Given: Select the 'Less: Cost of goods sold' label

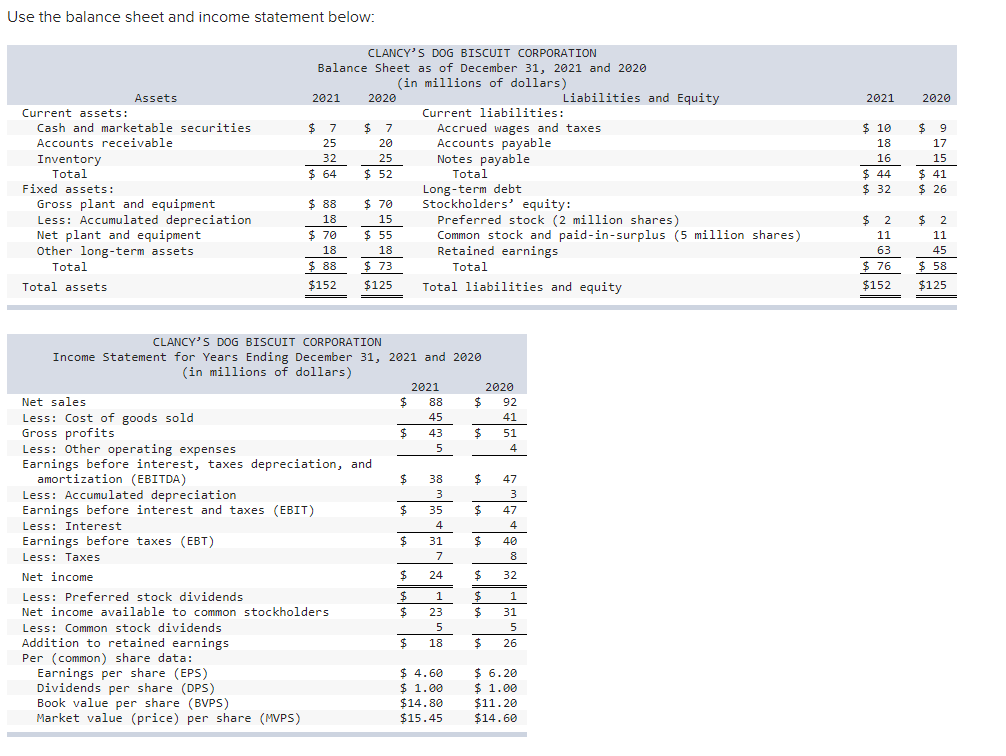Looking at the screenshot, I should [108, 418].
